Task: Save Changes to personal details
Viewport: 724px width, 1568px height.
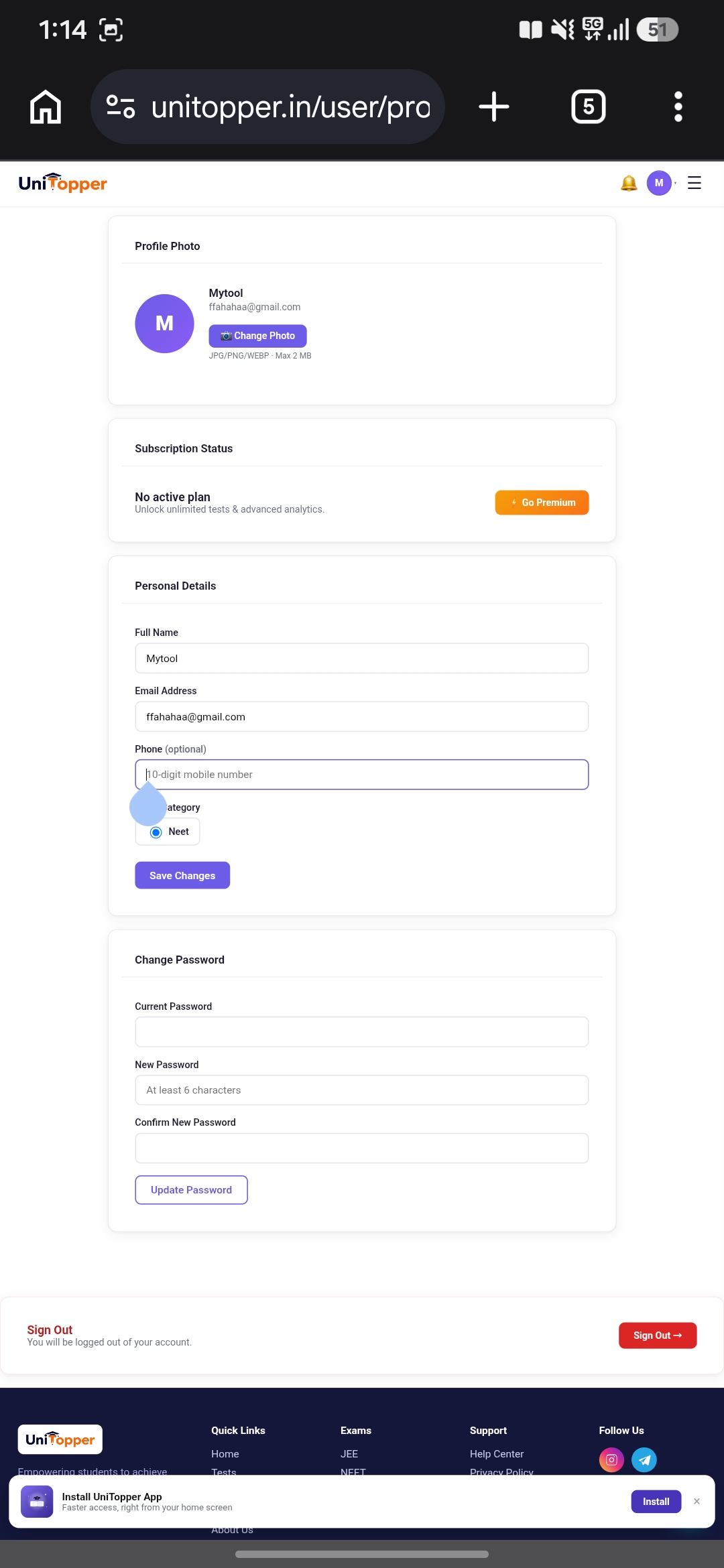Action: [182, 875]
